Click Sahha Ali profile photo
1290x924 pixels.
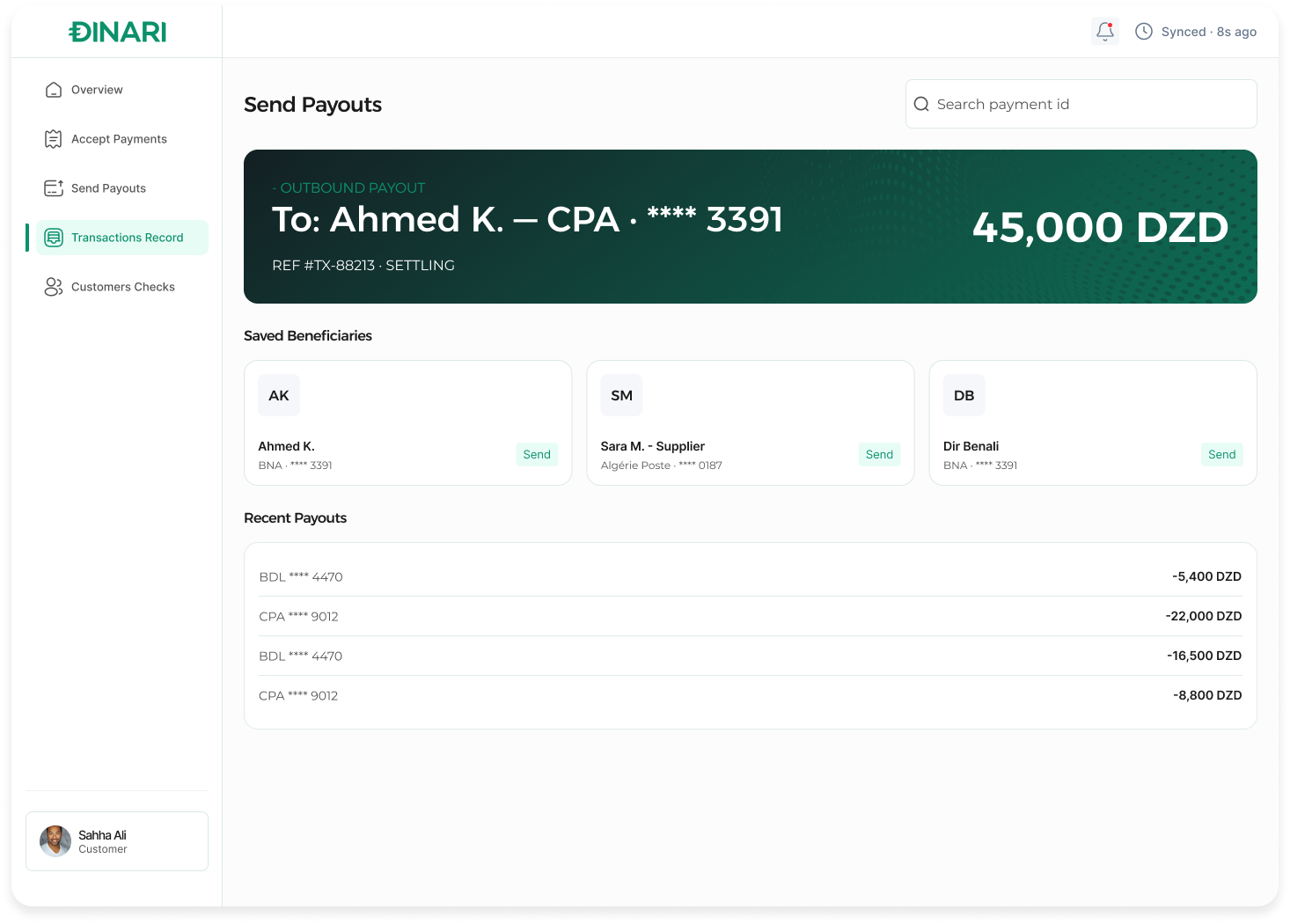55,841
